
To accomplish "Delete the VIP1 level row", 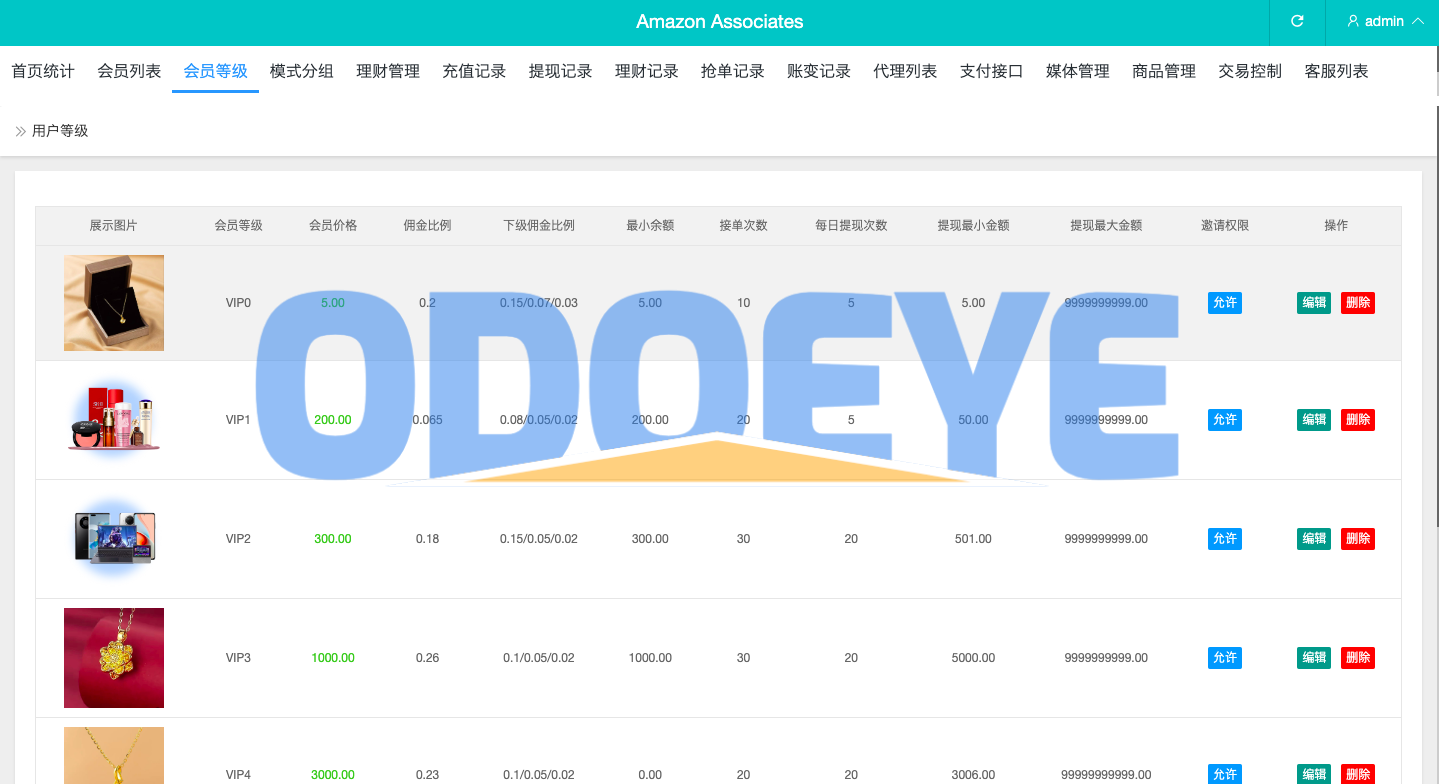I will click(x=1357, y=420).
